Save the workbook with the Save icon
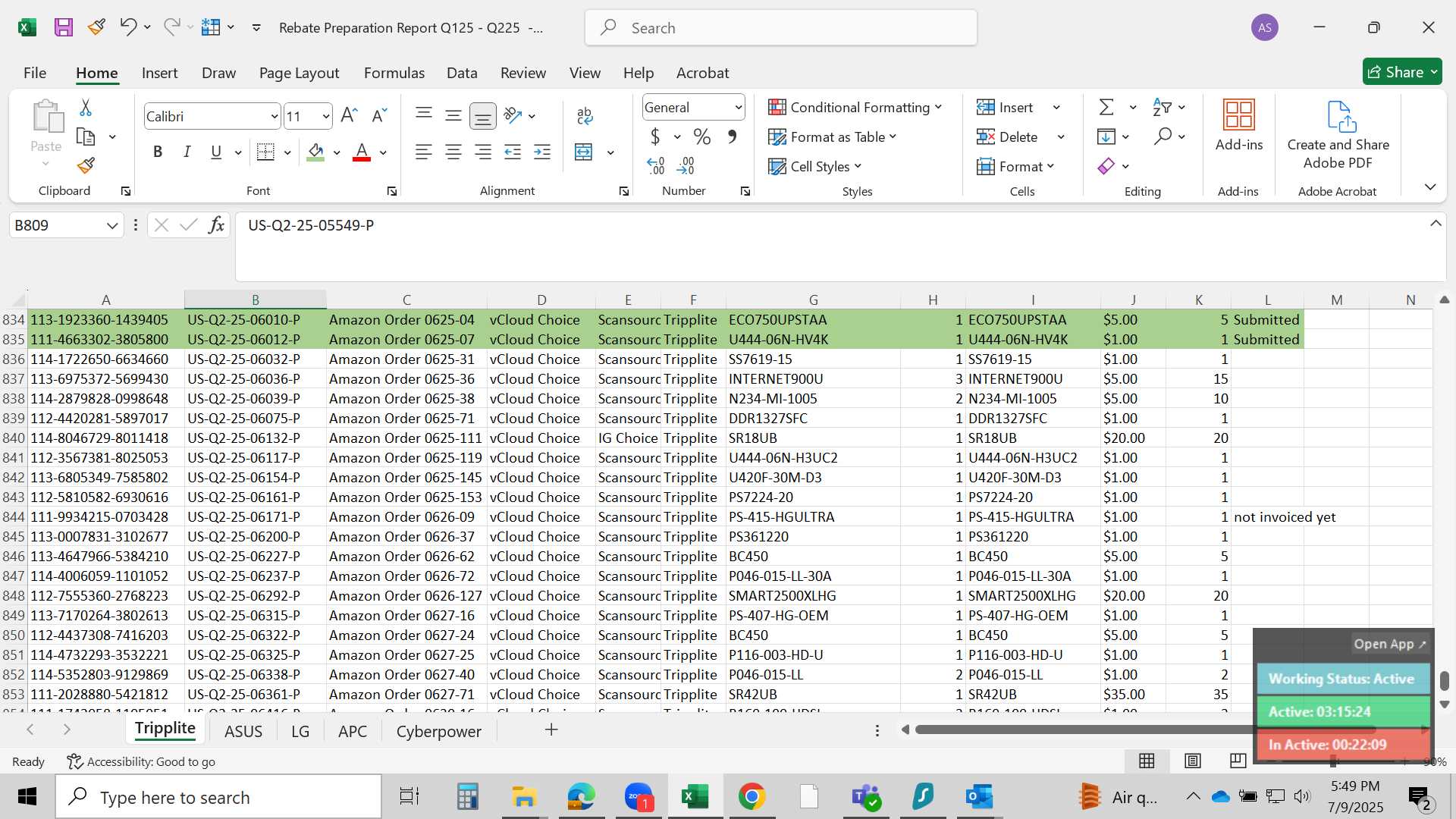 click(64, 28)
